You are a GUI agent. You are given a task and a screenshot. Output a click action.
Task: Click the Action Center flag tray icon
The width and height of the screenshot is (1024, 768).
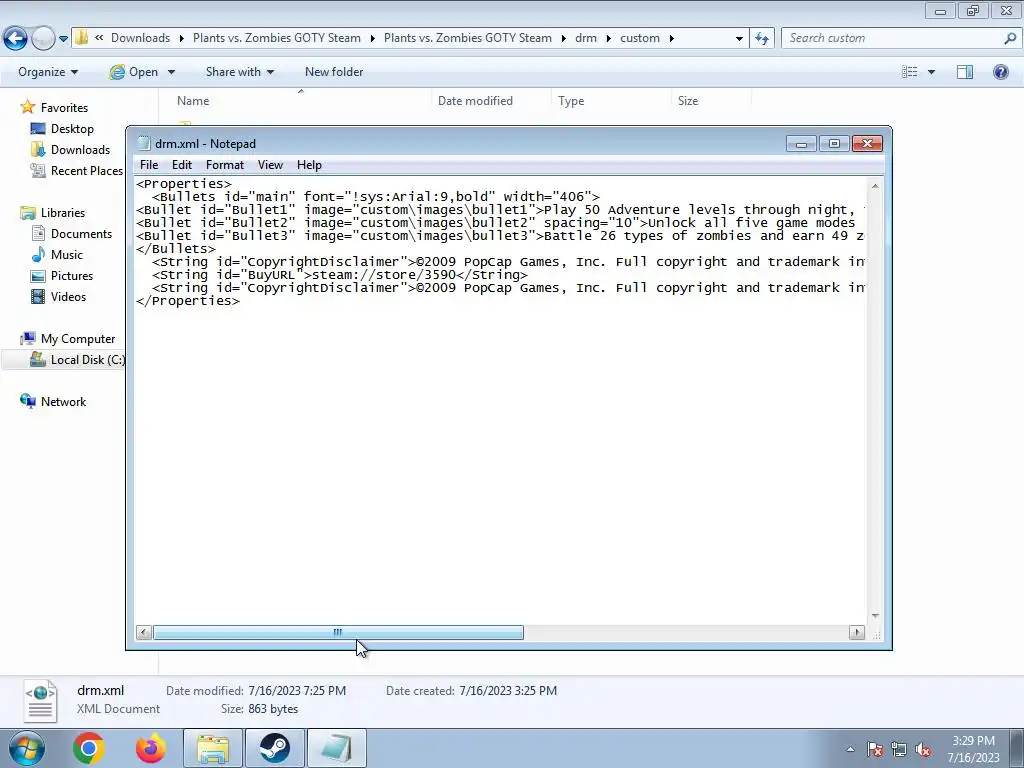[875, 750]
